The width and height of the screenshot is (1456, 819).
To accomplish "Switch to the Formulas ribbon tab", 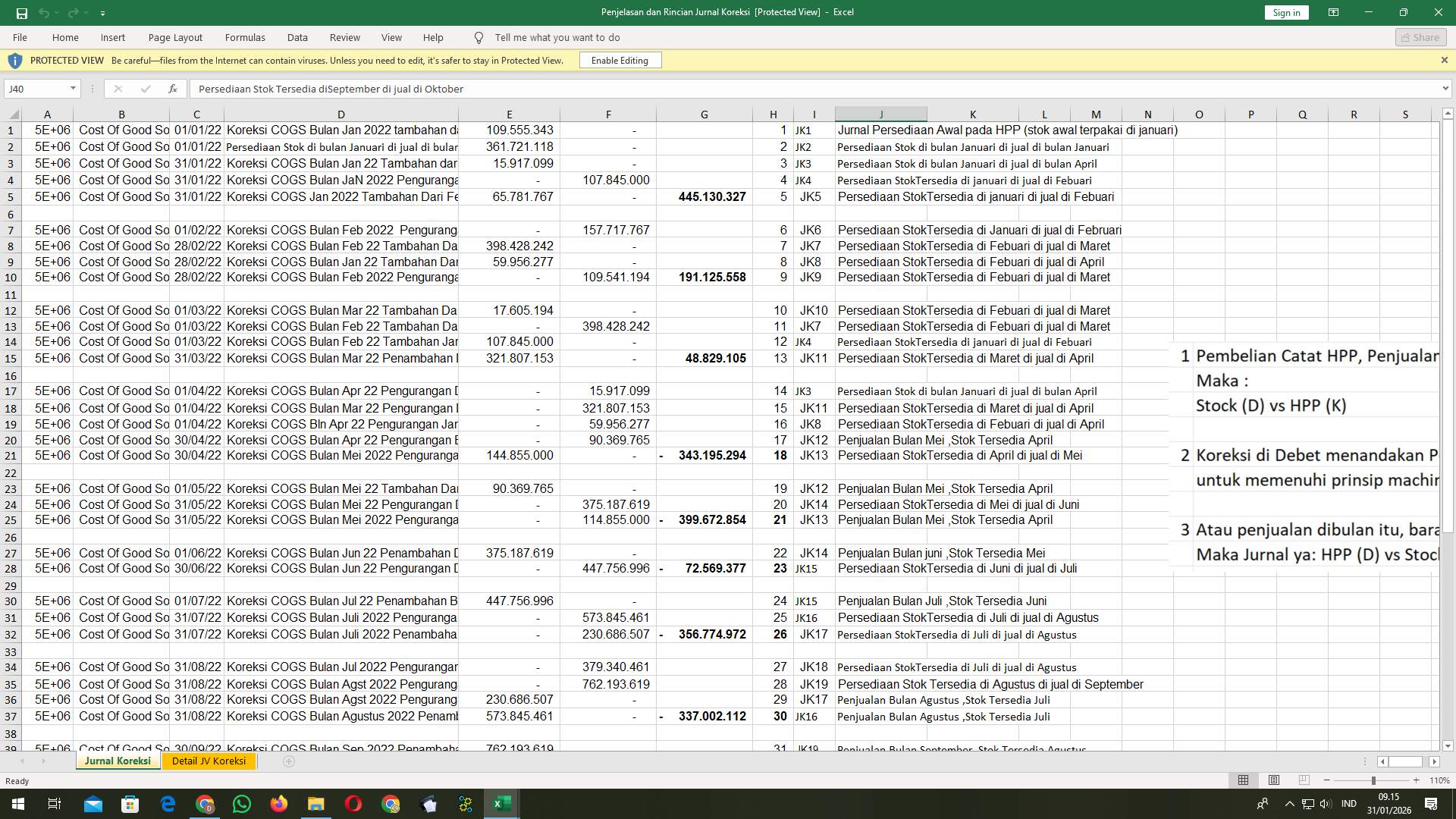I will (245, 37).
